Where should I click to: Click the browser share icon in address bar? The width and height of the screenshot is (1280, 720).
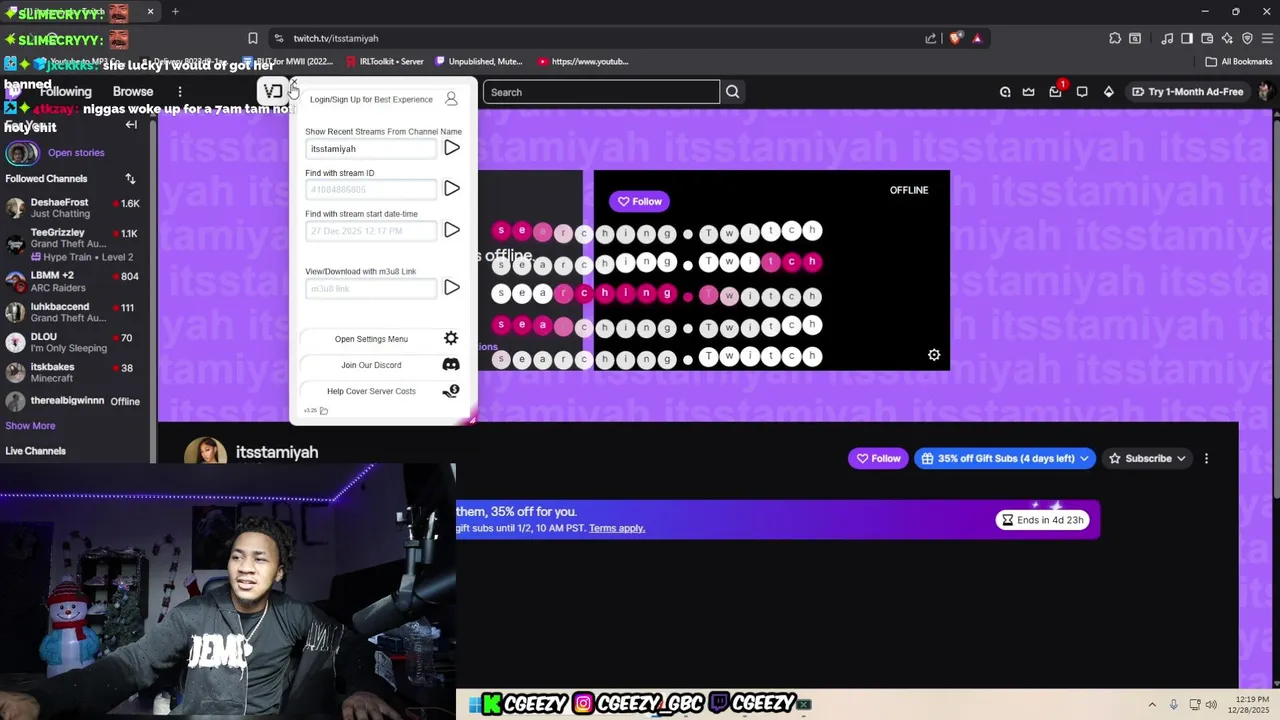pyautogui.click(x=931, y=38)
